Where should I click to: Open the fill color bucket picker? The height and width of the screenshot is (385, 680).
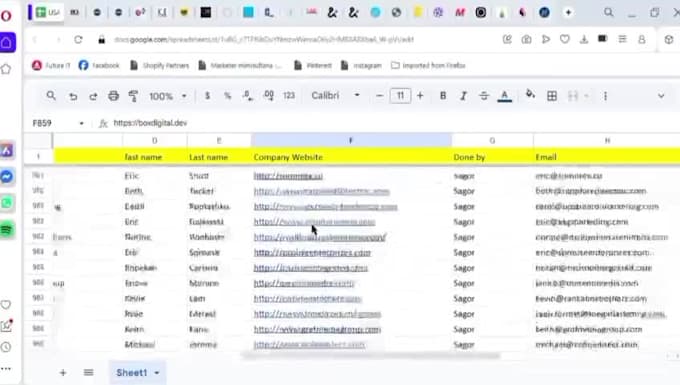[x=530, y=95]
